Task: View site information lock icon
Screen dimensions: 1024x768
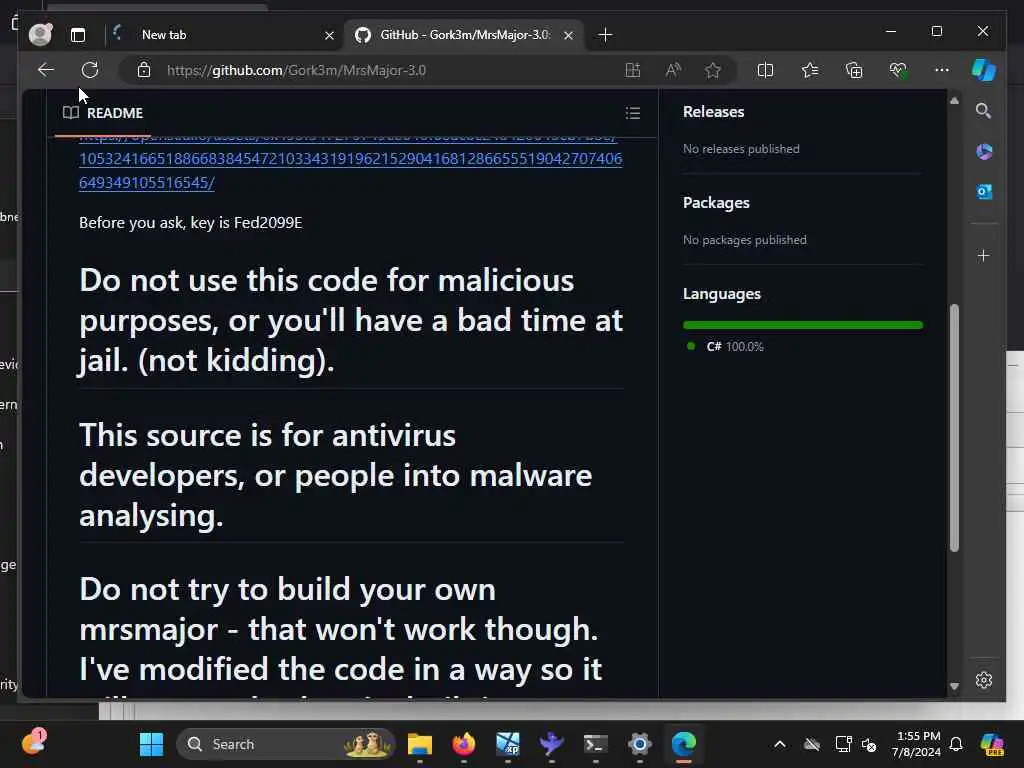Action: 144,70
